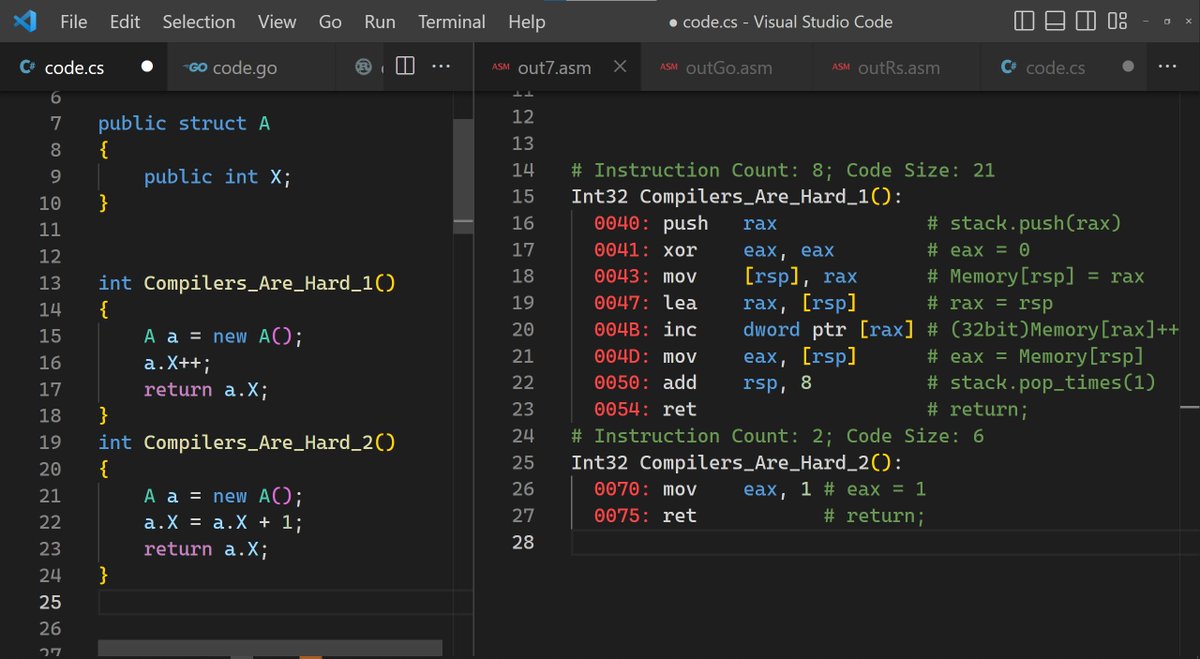Close the out7.asm tab
The image size is (1200, 659).
pyautogui.click(x=620, y=67)
